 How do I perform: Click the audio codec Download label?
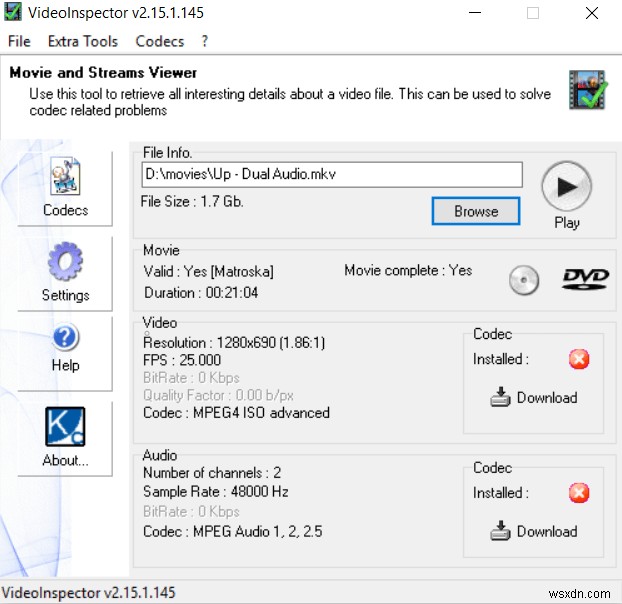pos(547,531)
